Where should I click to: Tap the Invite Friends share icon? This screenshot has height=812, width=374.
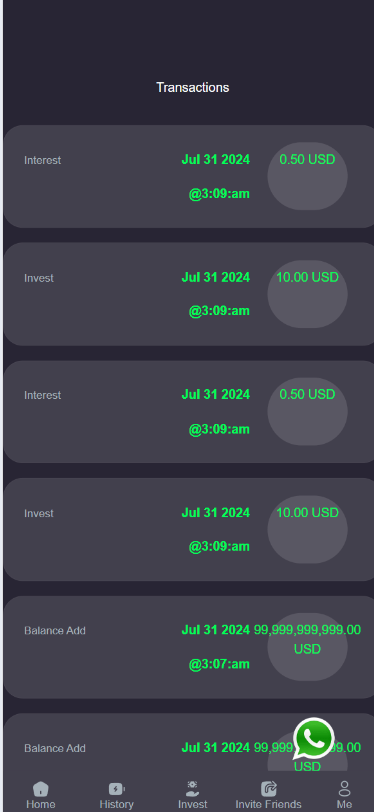coord(269,789)
